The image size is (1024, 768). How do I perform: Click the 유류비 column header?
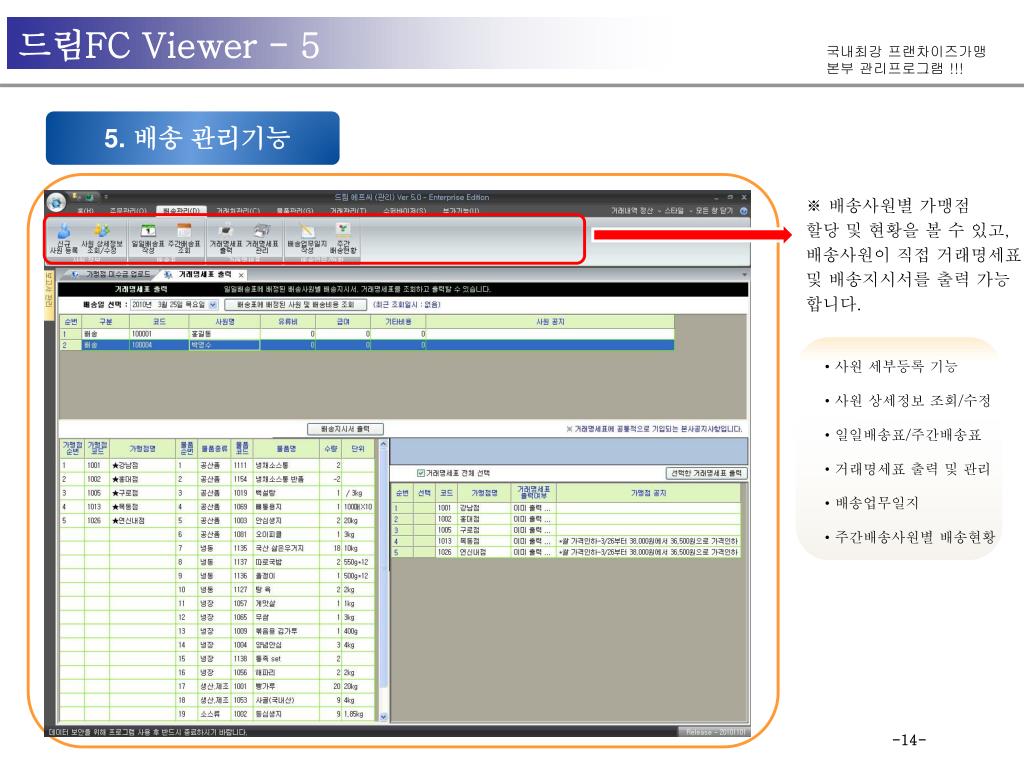pyautogui.click(x=288, y=322)
